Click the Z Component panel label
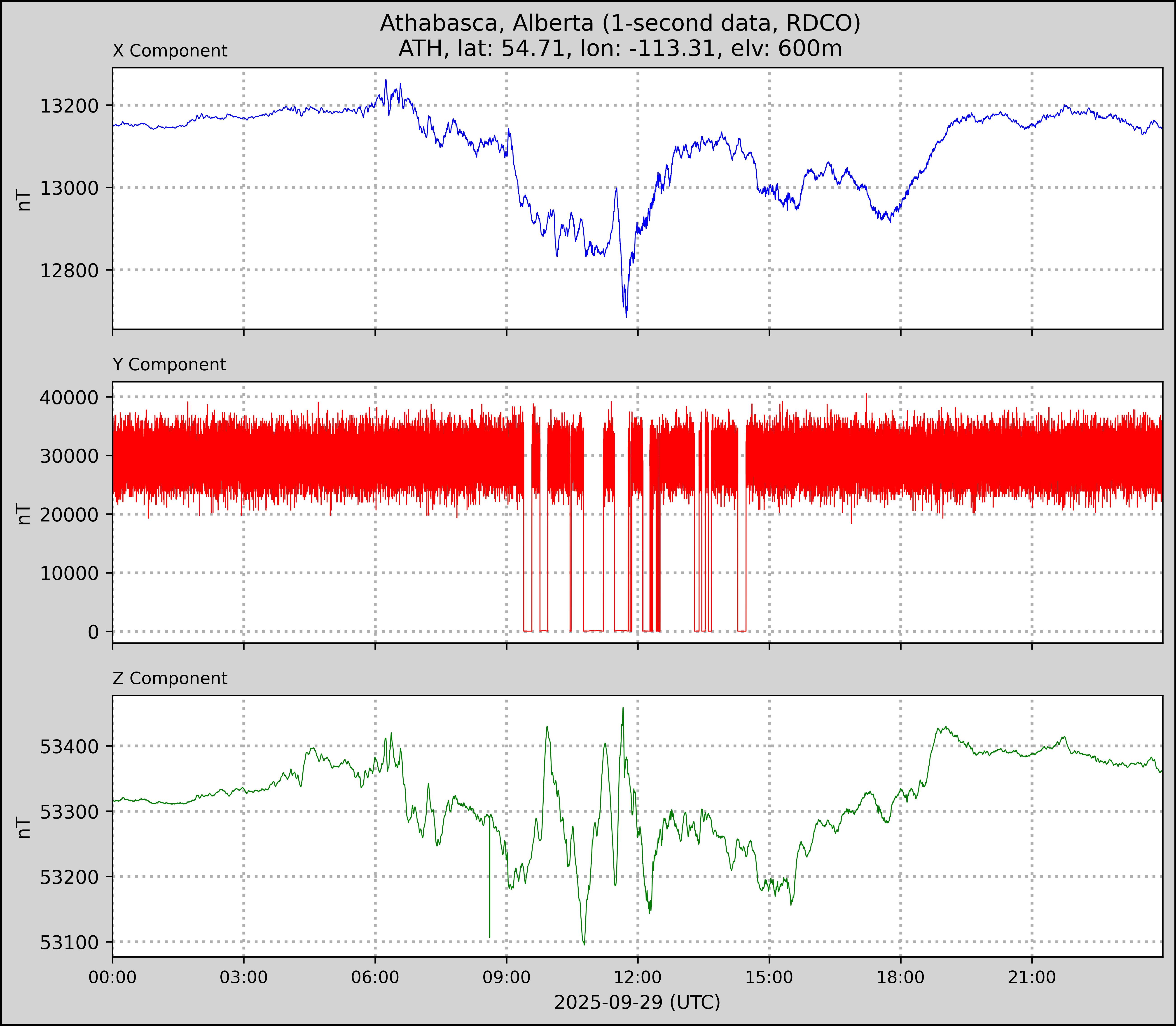This screenshot has width=1176, height=1026. click(170, 679)
